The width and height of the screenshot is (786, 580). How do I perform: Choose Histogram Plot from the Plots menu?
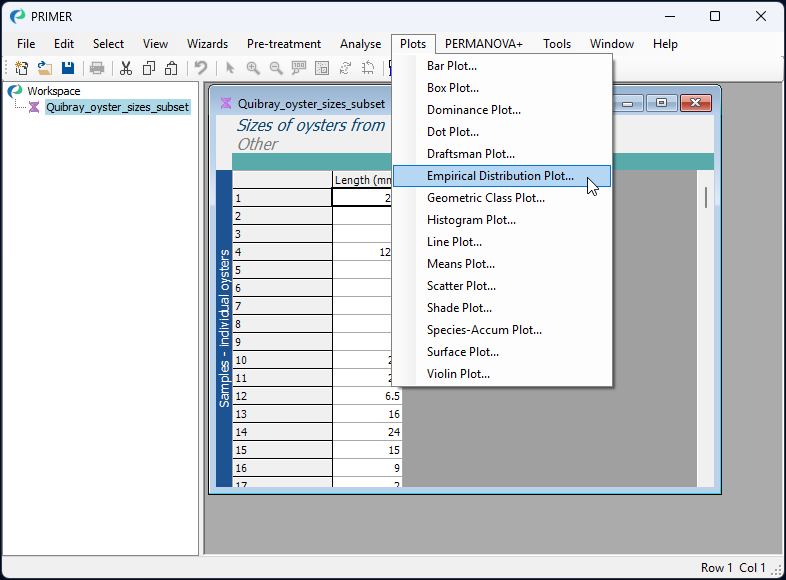click(x=471, y=220)
